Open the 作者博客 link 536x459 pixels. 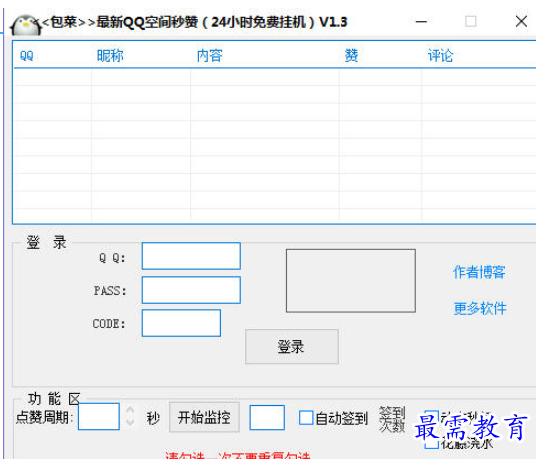pyautogui.click(x=479, y=272)
